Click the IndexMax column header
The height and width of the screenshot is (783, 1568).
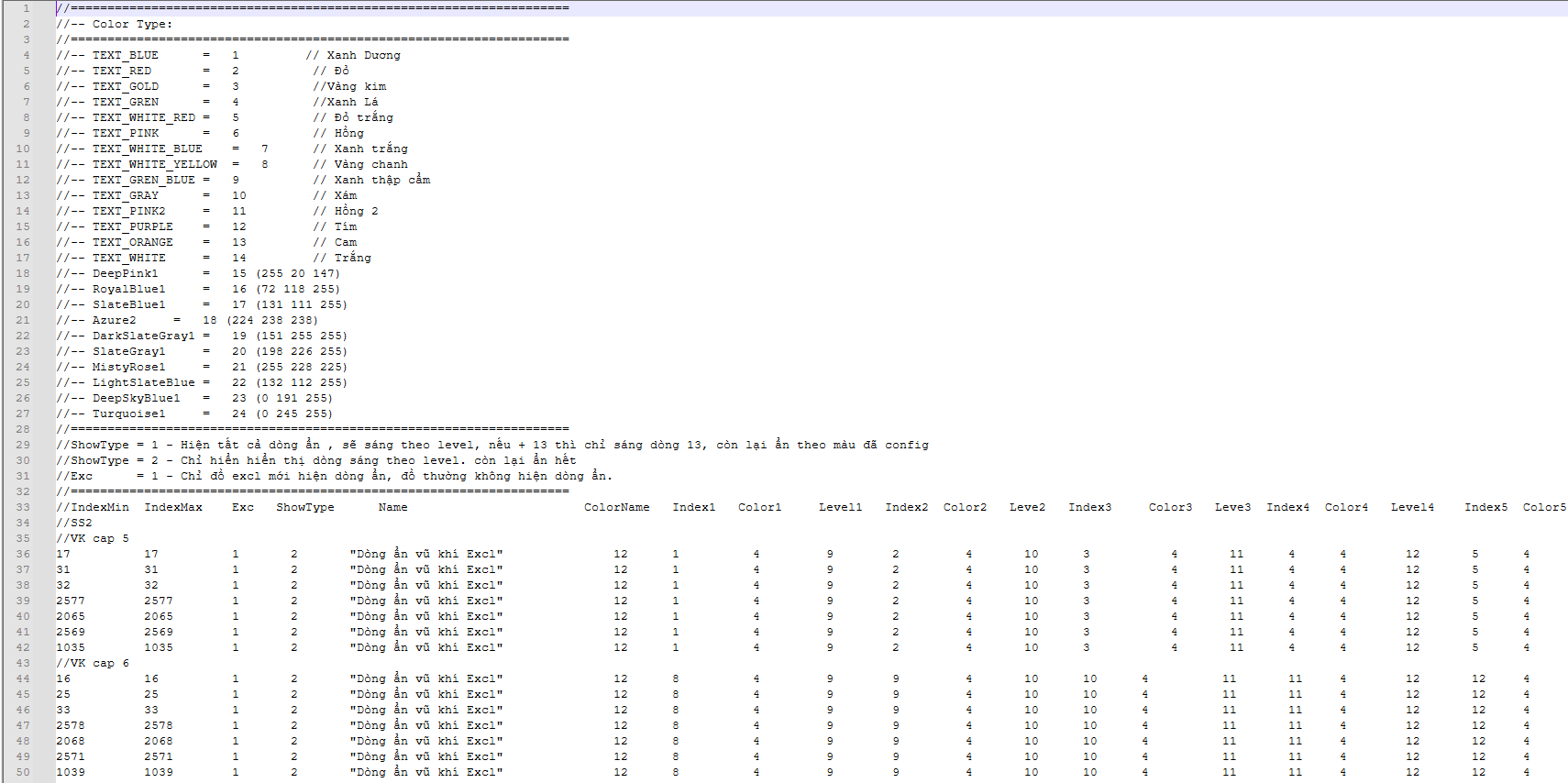(x=173, y=507)
